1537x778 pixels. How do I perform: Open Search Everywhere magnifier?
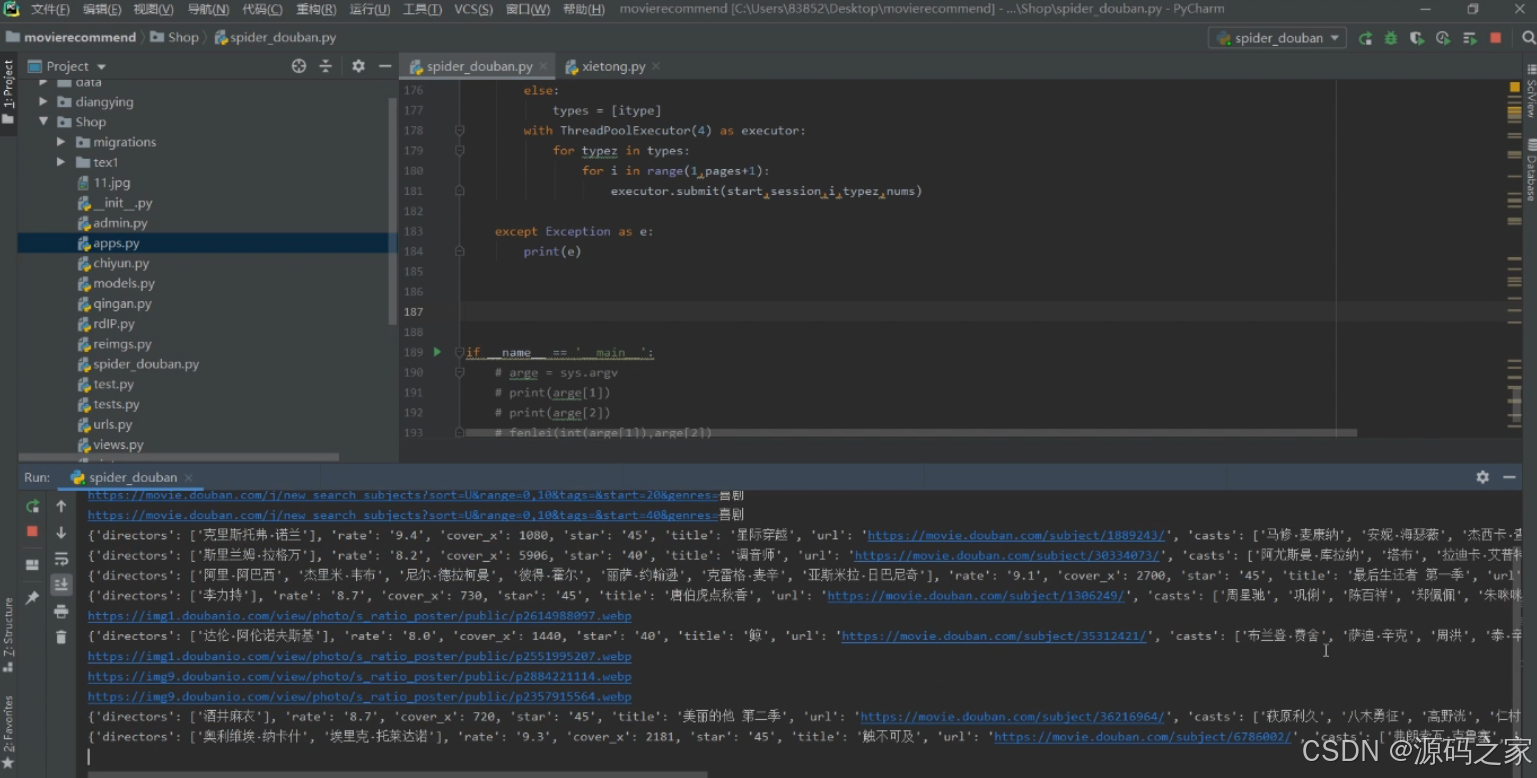1528,38
